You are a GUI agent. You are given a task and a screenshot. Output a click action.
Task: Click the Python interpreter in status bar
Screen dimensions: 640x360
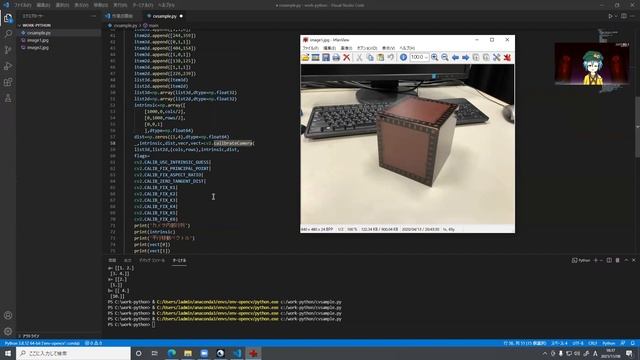42,343
